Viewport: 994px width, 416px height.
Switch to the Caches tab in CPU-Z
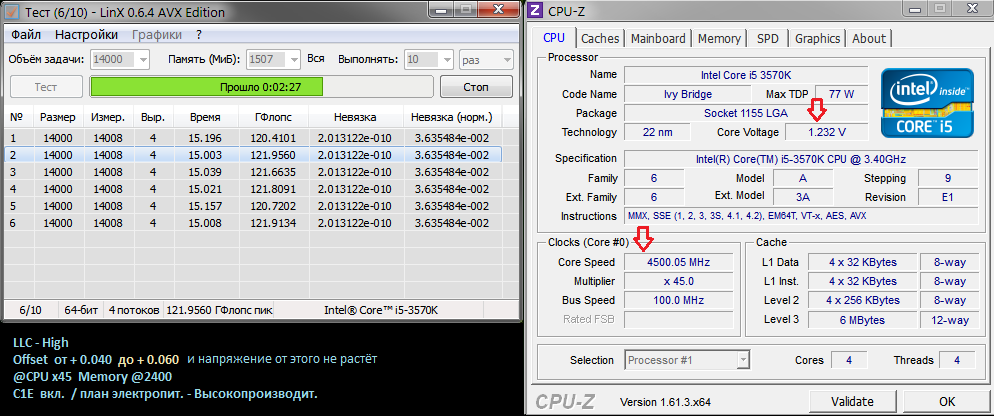[x=600, y=38]
